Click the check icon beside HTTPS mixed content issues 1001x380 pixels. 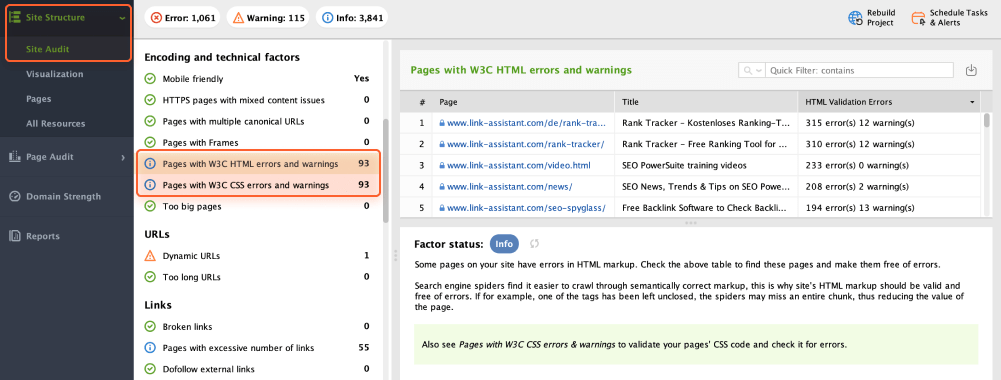tap(150, 100)
